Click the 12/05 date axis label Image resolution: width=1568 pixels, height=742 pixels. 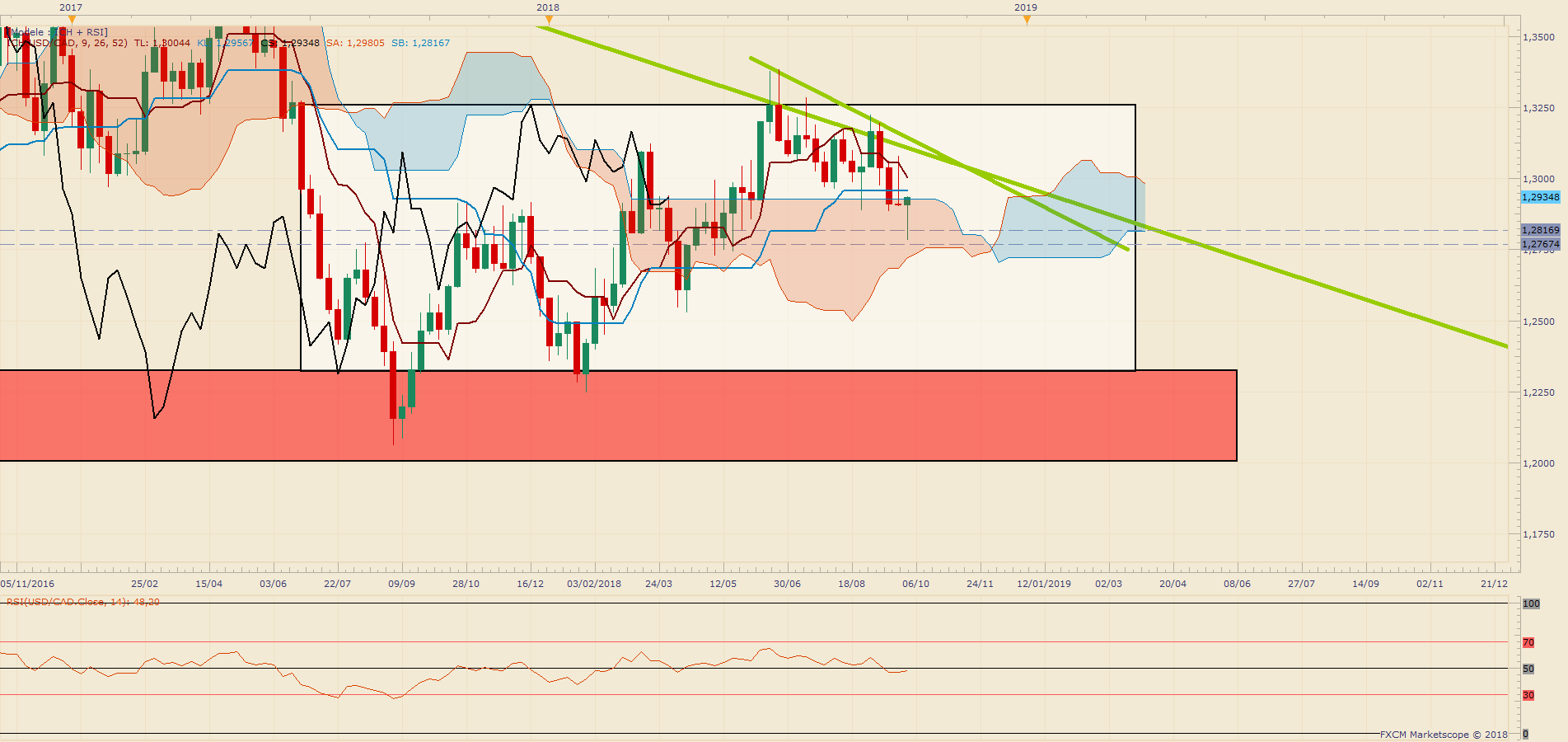(x=723, y=584)
